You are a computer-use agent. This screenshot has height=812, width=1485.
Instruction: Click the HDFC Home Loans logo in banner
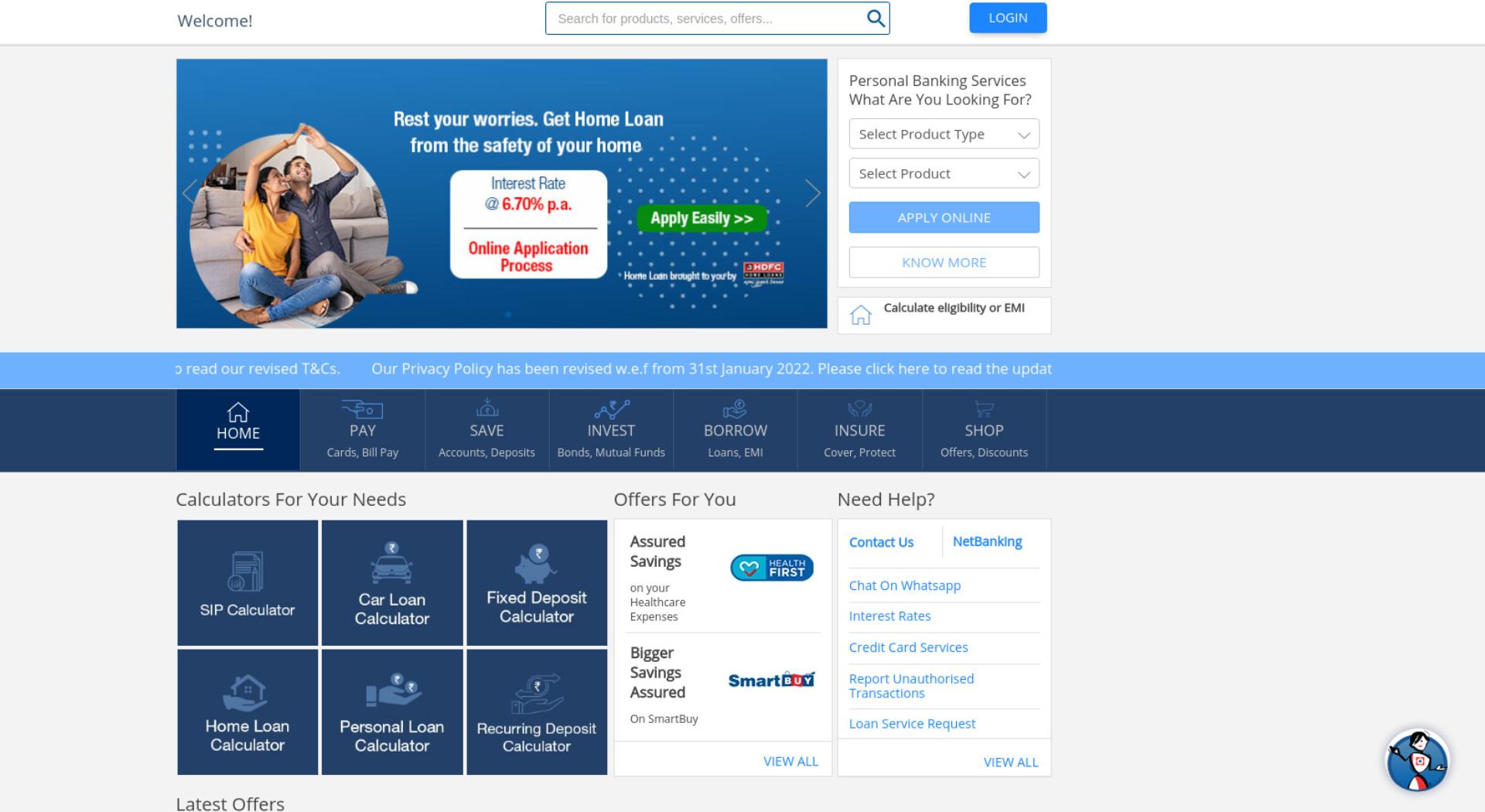click(763, 273)
